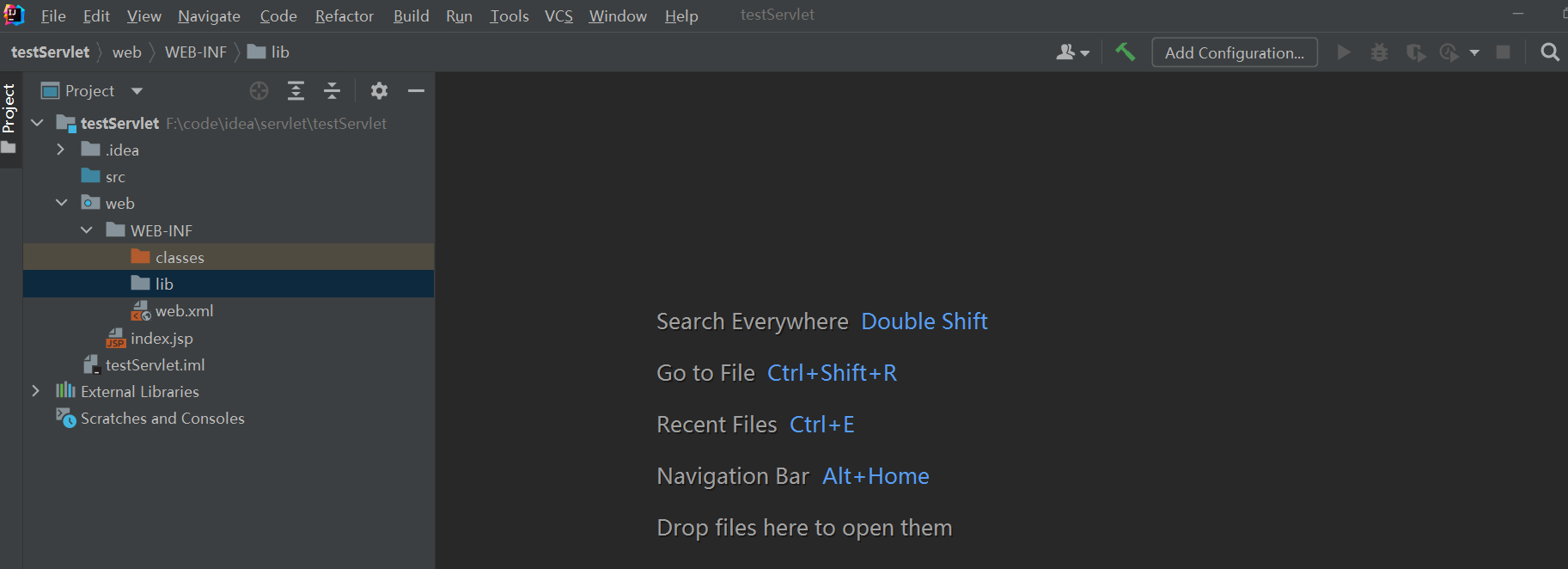This screenshot has width=1568, height=569.
Task: Click the WEB-INF folder icon
Action: pyautogui.click(x=115, y=230)
